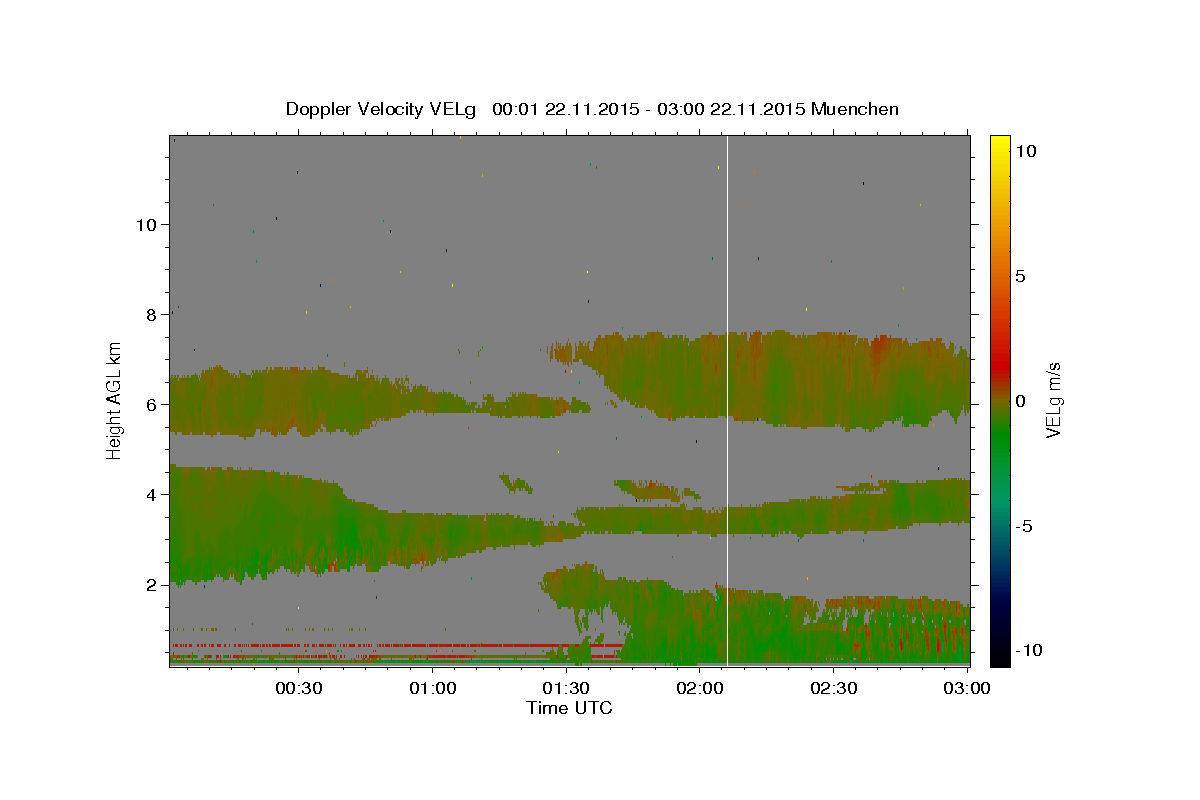Image resolution: width=1200 pixels, height=800 pixels.
Task: Click the red horizontal band near ground level
Action: 397,646
